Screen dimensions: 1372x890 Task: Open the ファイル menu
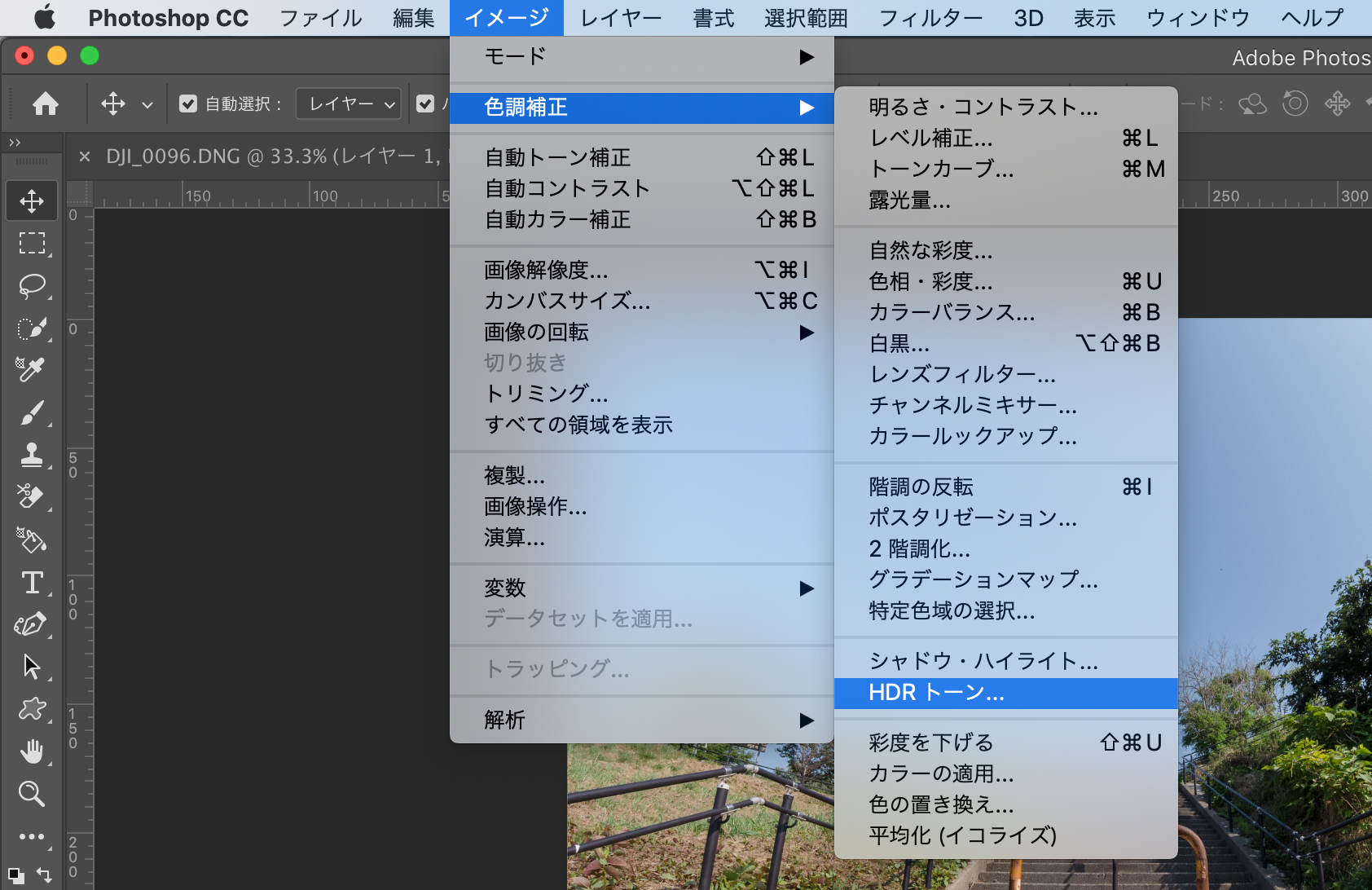[x=321, y=17]
